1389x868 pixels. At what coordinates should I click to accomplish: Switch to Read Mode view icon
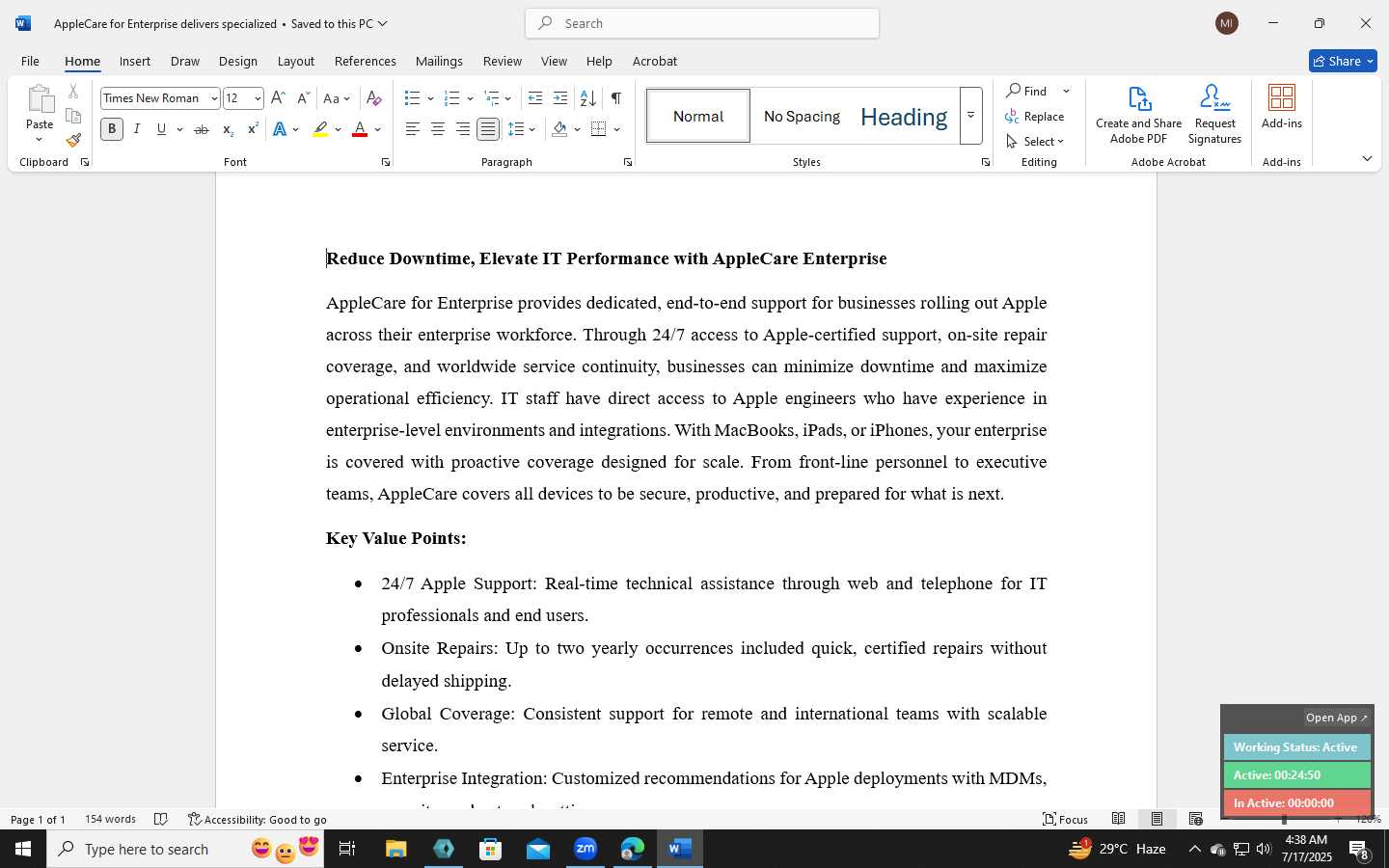[x=1118, y=819]
